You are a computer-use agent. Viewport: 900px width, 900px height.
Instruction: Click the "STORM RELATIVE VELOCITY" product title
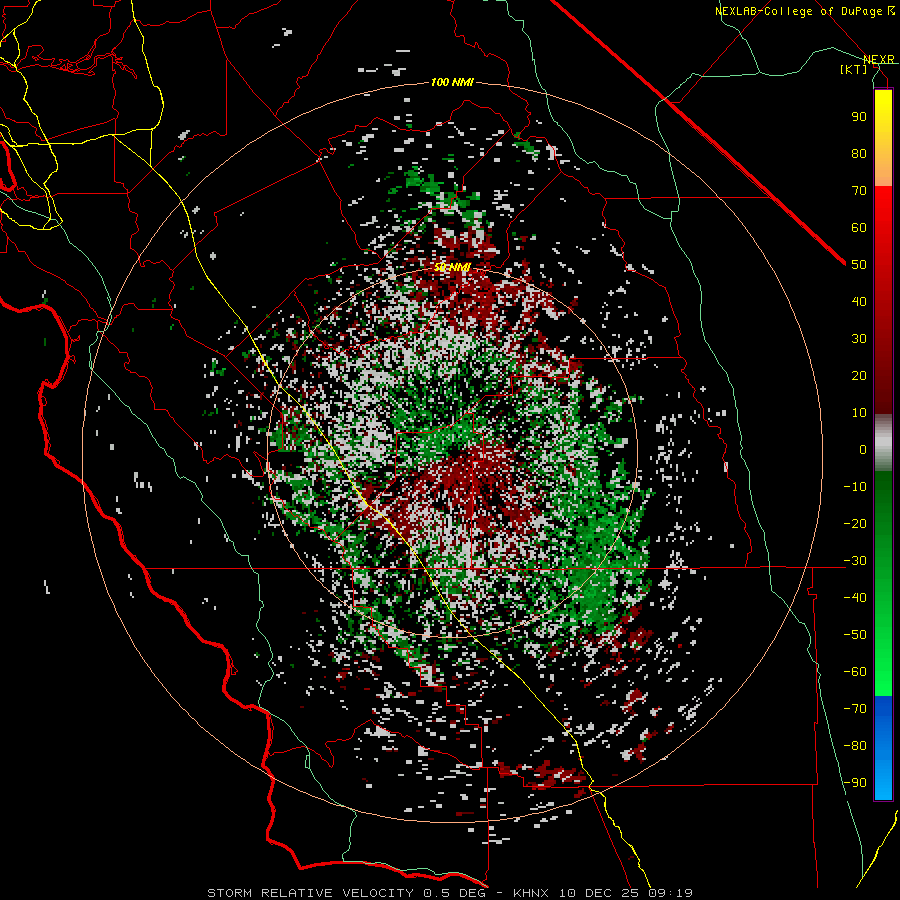(x=310, y=893)
